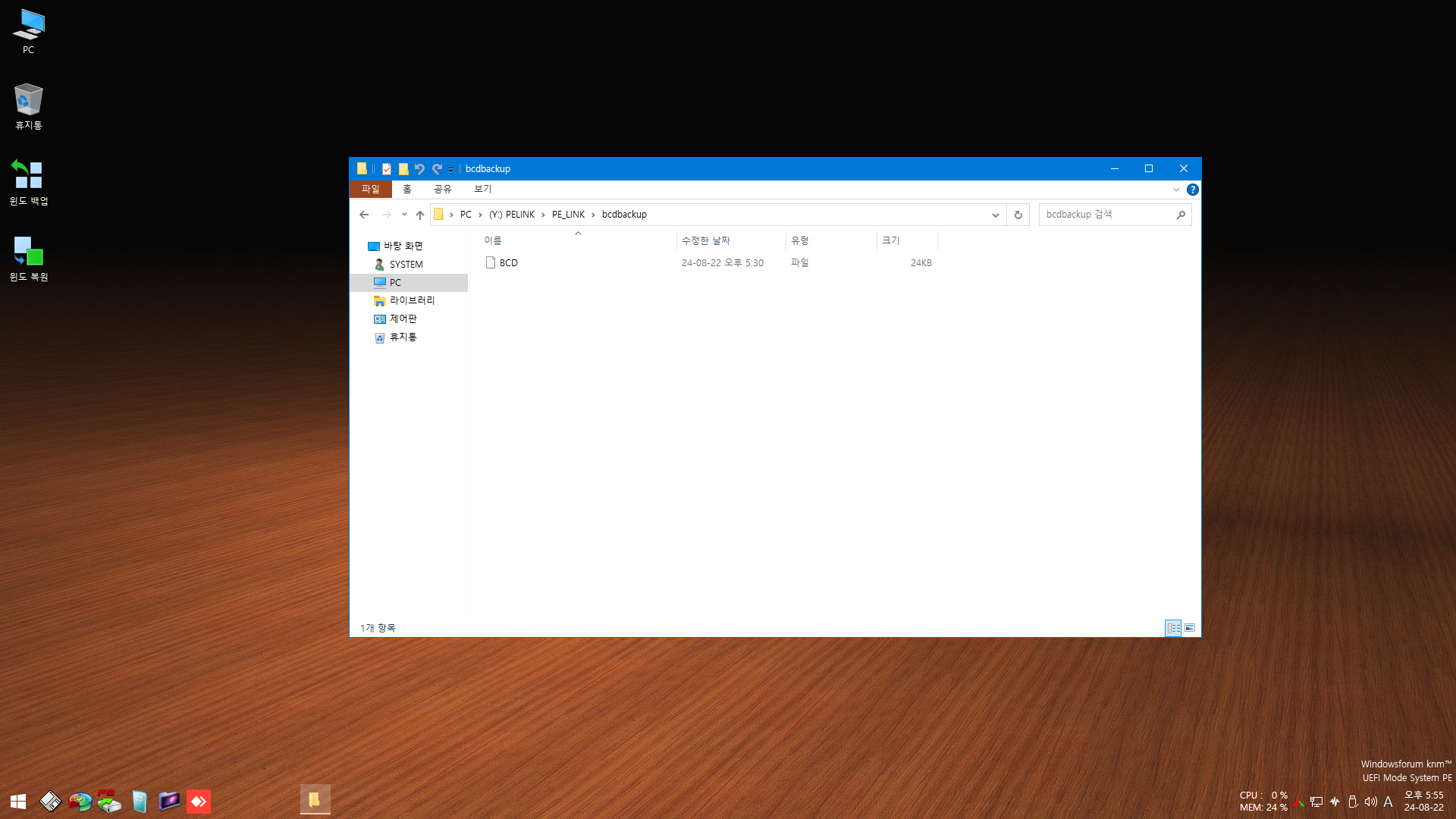Viewport: 1456px width, 819px height.
Task: Click the bcdbackup breadcrumb
Action: 624,215
